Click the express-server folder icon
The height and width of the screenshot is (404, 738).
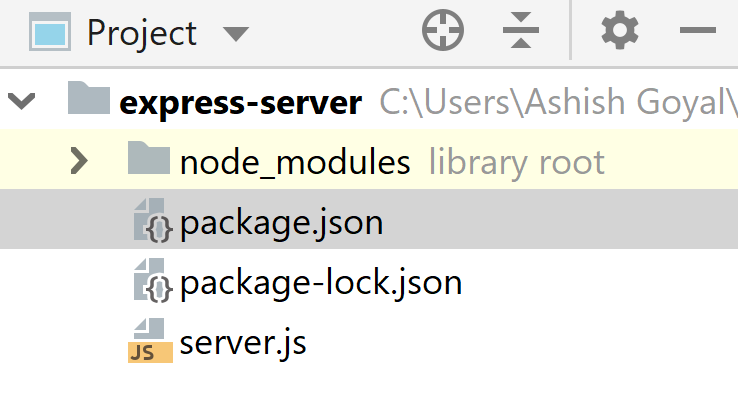click(x=89, y=98)
